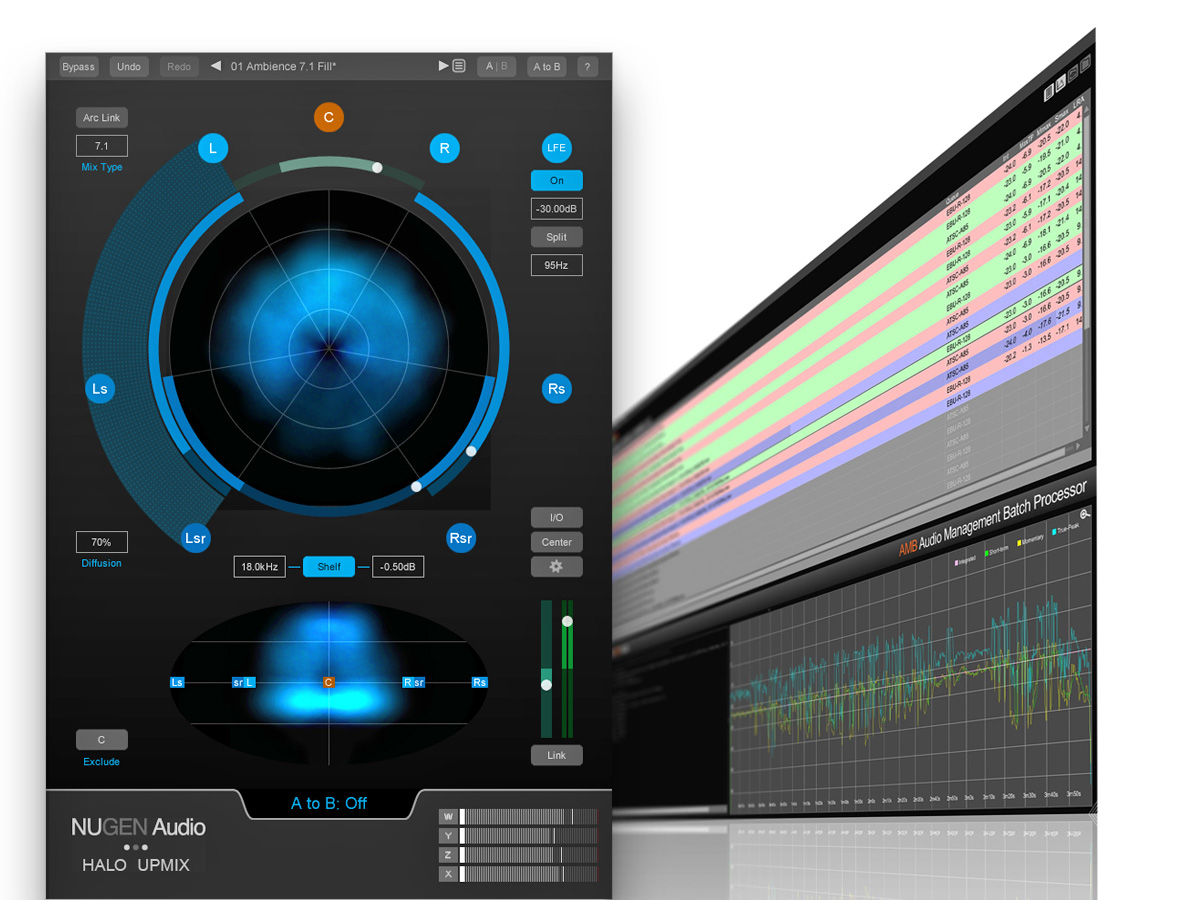The height and width of the screenshot is (900, 1200).
Task: Click the 70% Diffusion value field
Action: click(101, 542)
